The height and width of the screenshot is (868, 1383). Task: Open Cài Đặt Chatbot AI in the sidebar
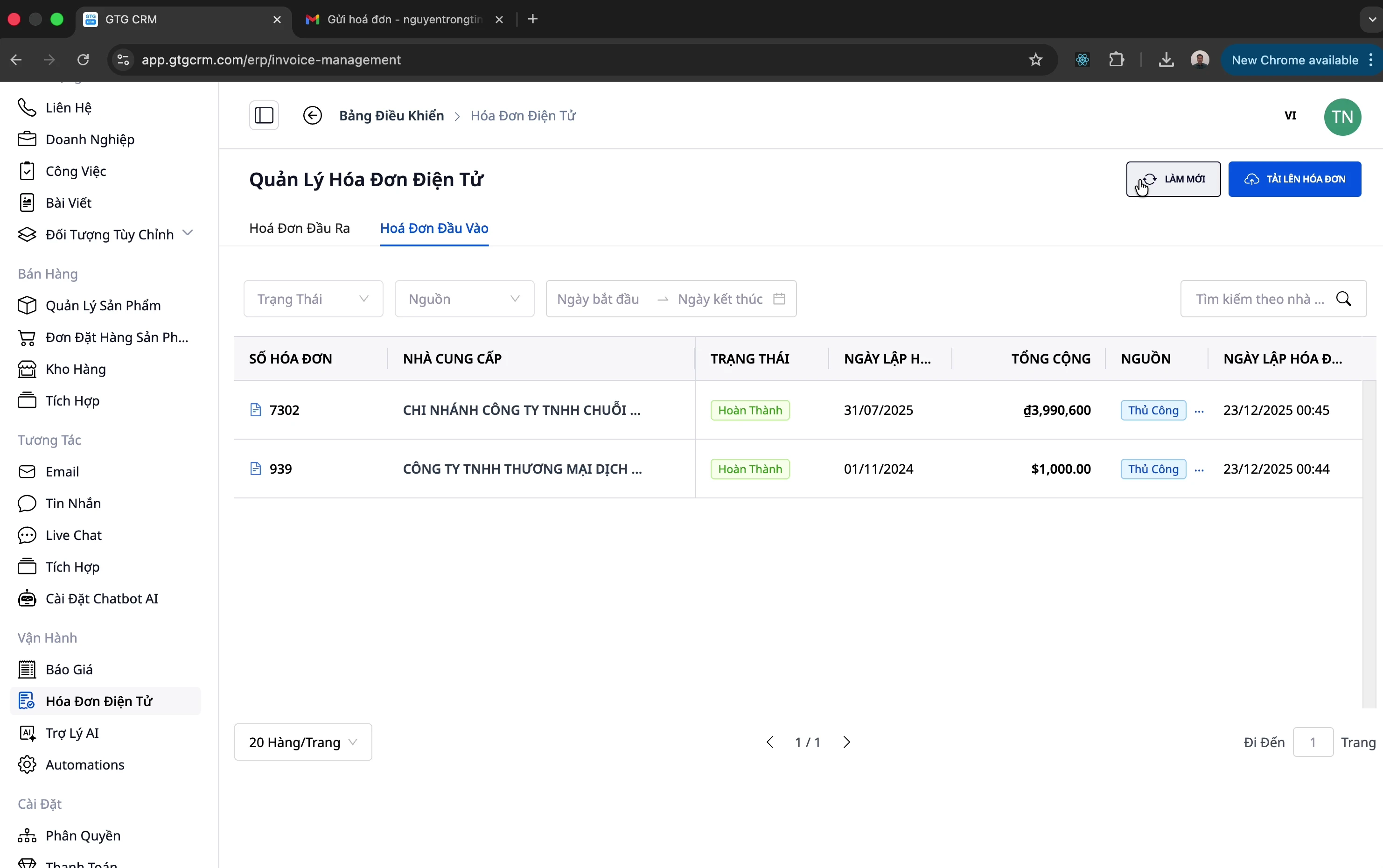tap(102, 598)
